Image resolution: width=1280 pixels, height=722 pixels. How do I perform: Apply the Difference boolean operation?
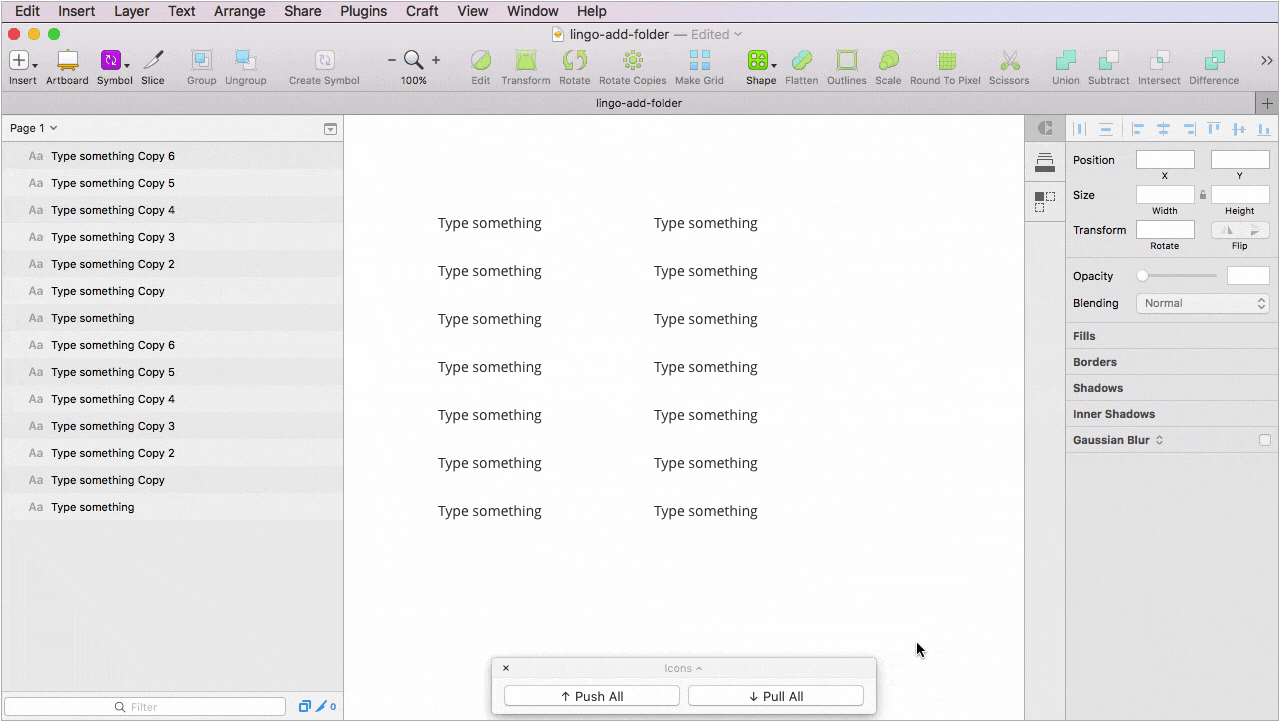click(1214, 60)
